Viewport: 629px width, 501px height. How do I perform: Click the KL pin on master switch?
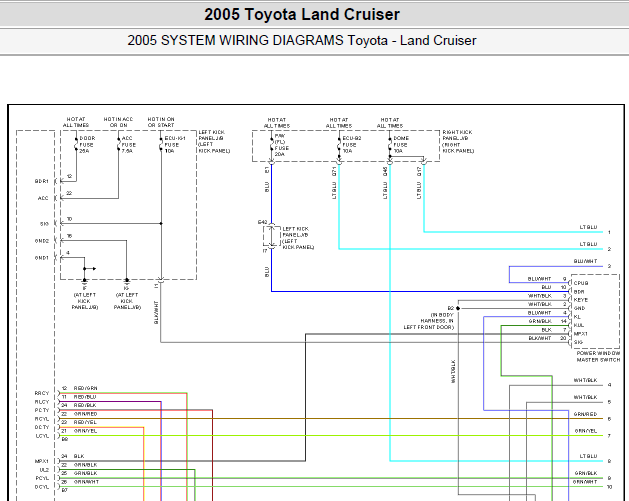(577, 317)
